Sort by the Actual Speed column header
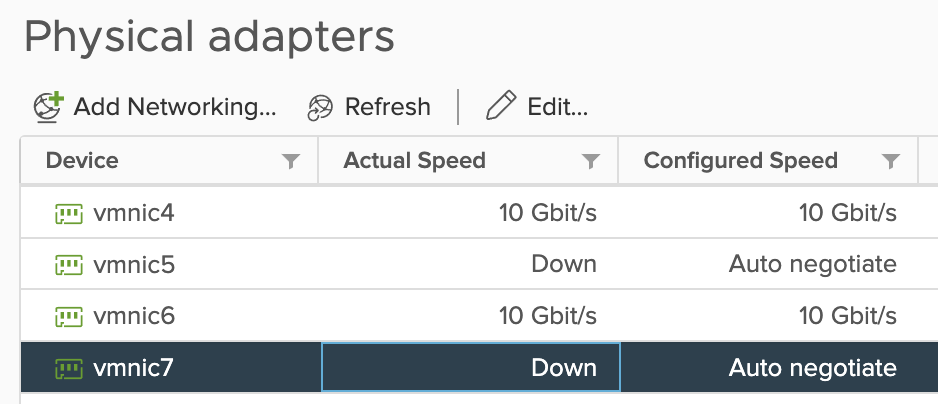The image size is (938, 404). pyautogui.click(x=414, y=161)
